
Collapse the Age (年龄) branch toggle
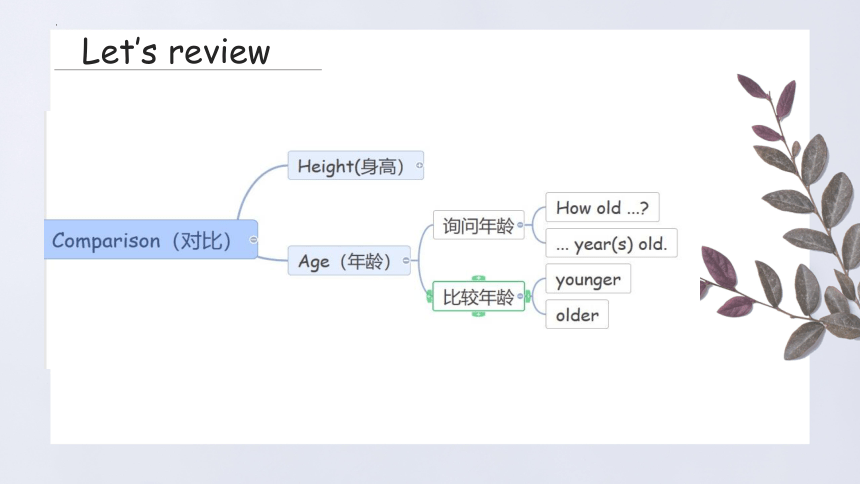point(406,261)
